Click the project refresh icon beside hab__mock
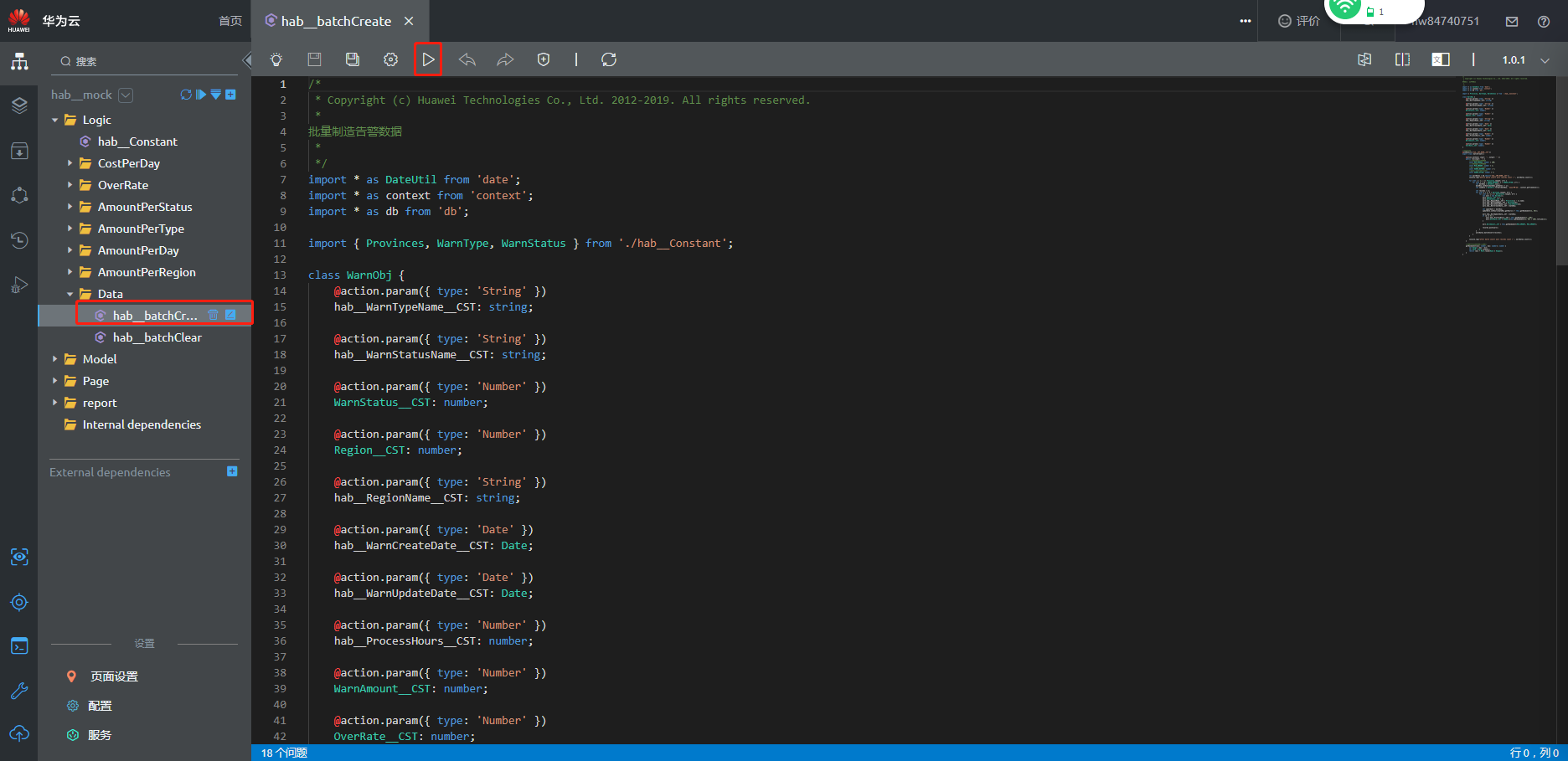 (186, 95)
